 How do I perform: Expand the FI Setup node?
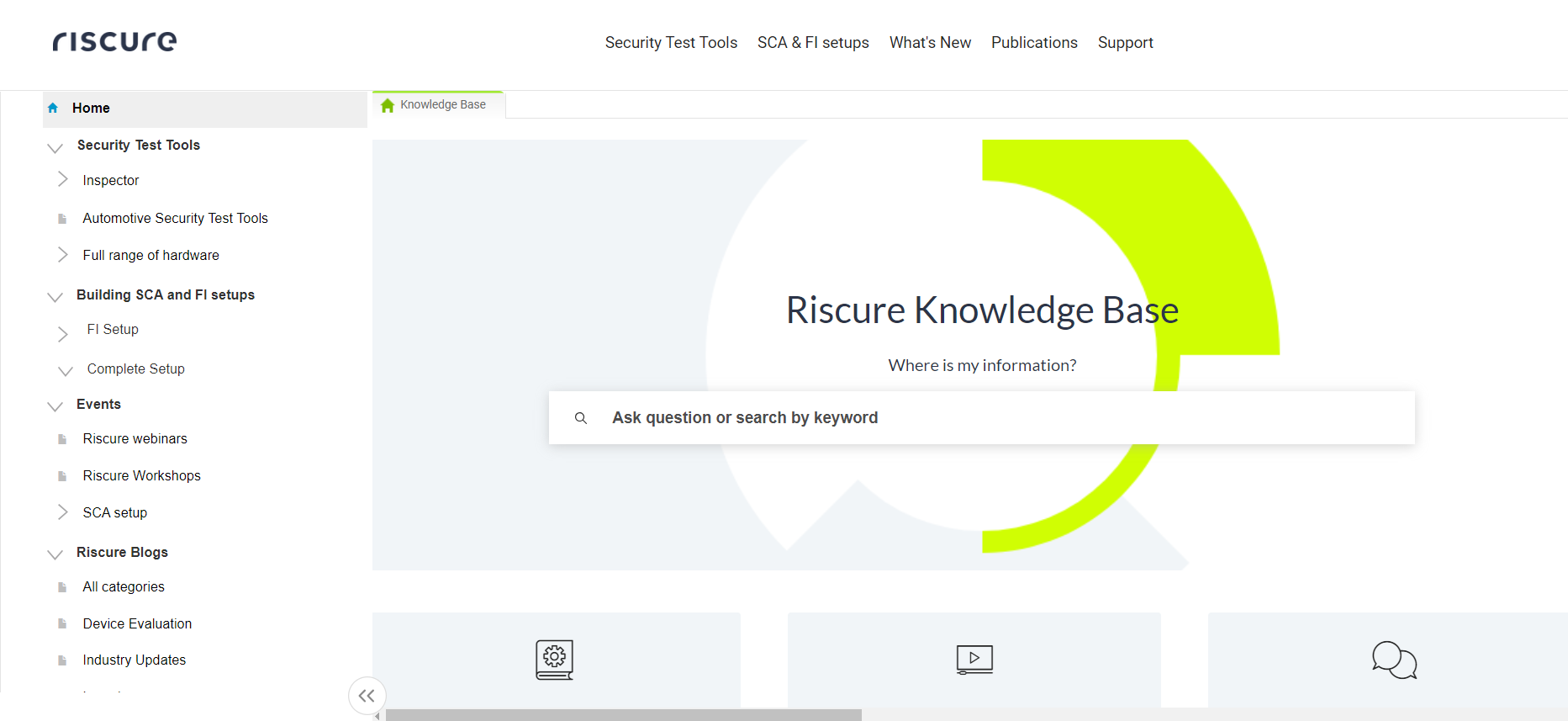[62, 334]
